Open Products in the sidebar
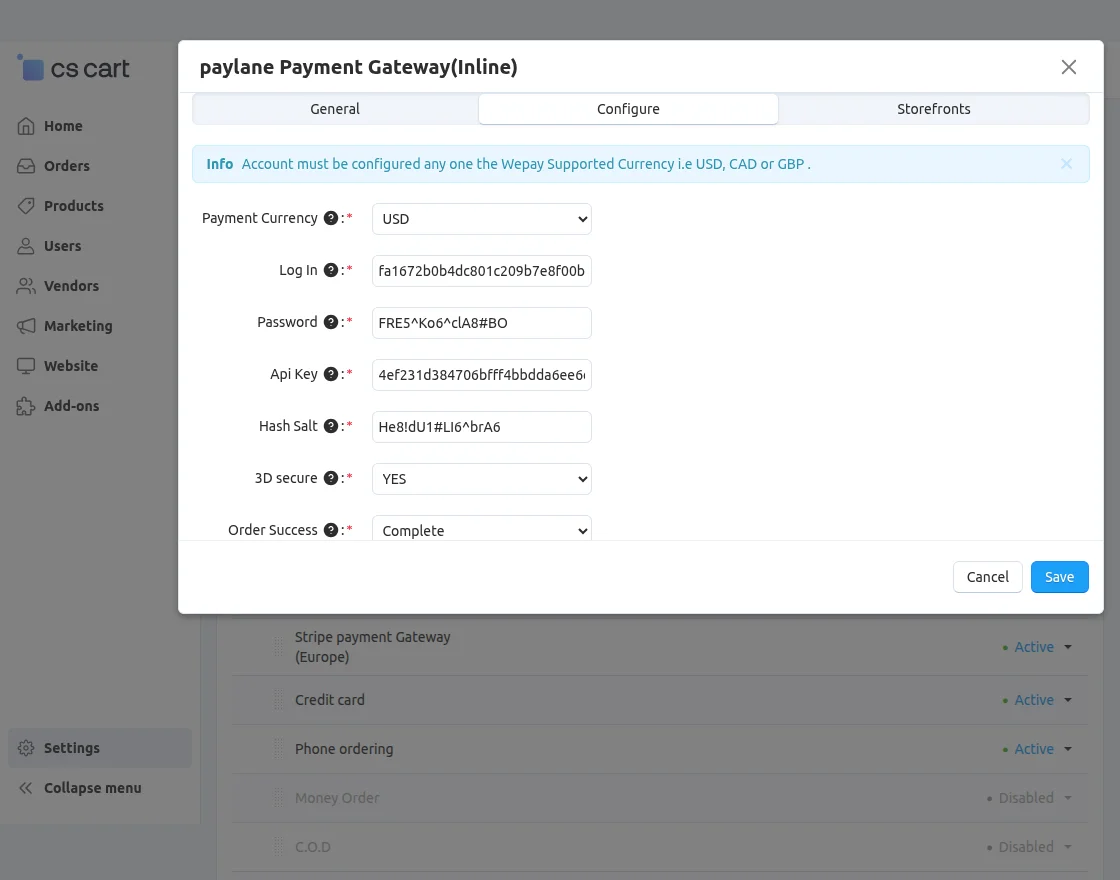Viewport: 1120px width, 880px height. pos(74,206)
